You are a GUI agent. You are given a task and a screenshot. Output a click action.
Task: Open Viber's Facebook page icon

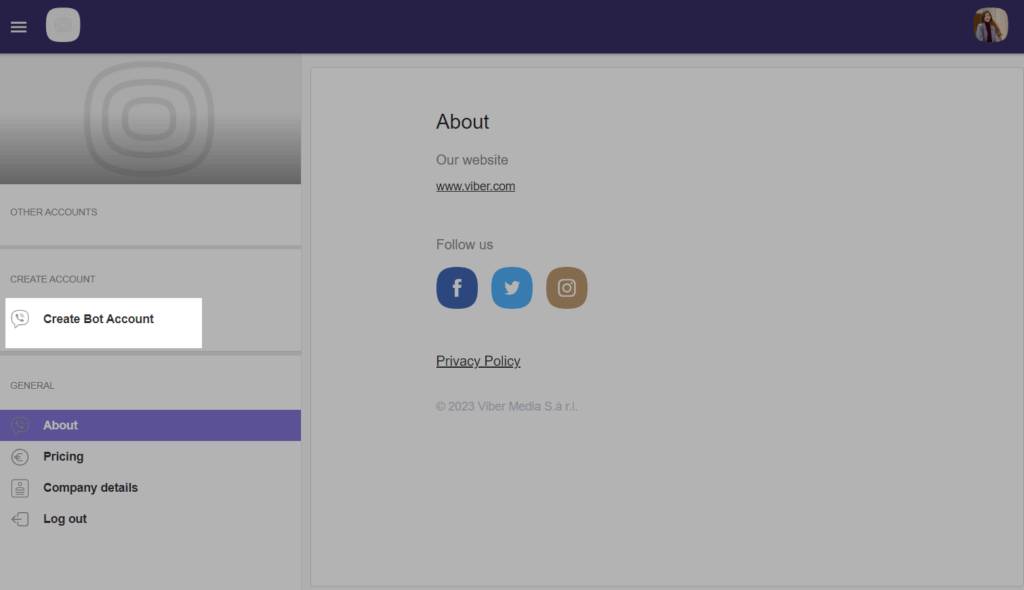coord(457,288)
